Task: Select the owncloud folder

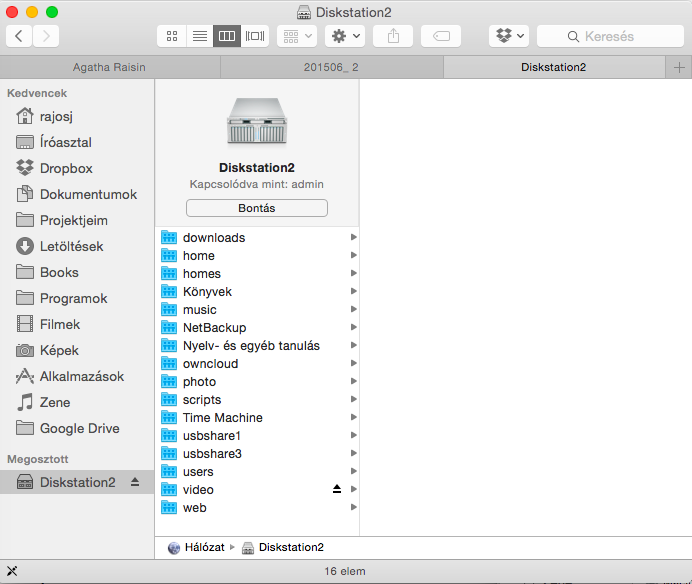Action: (257, 364)
